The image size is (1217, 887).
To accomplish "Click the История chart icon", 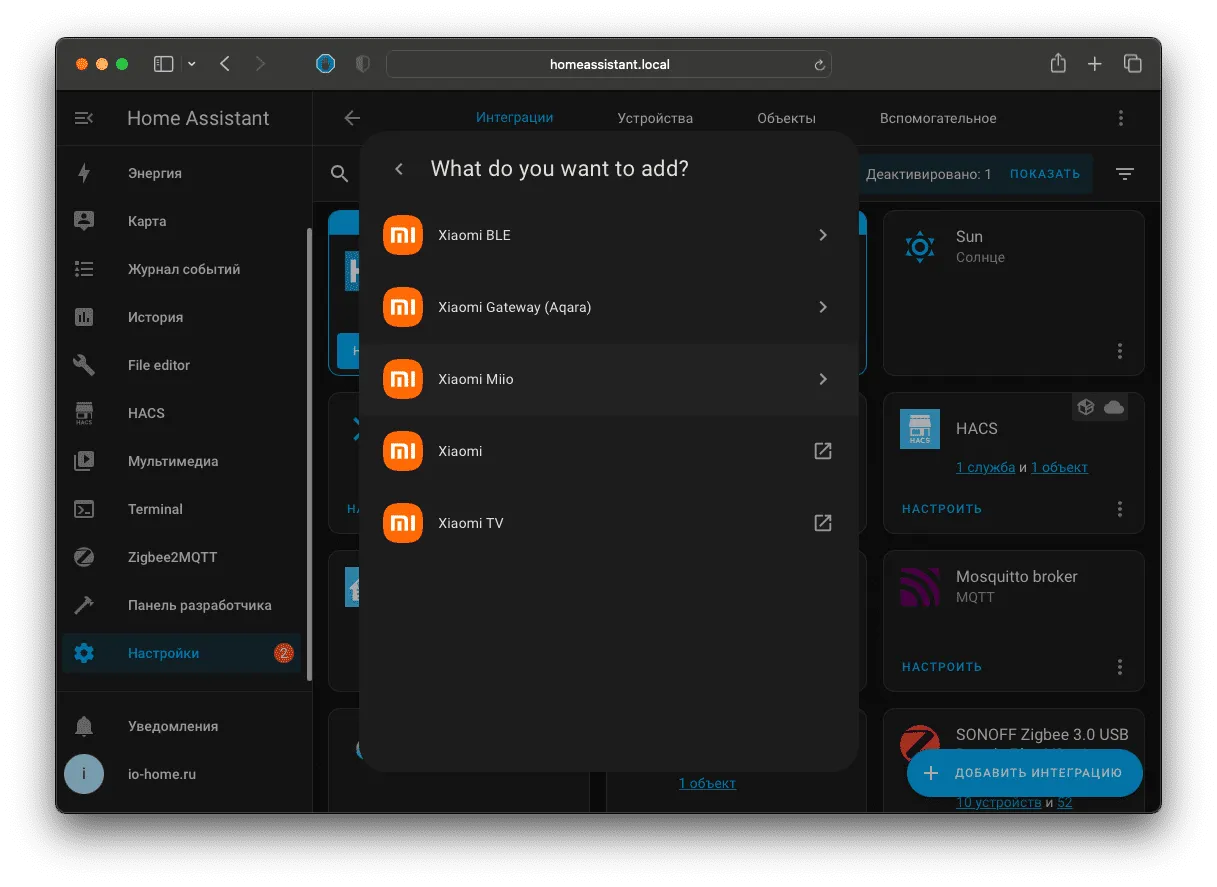I will (84, 317).
